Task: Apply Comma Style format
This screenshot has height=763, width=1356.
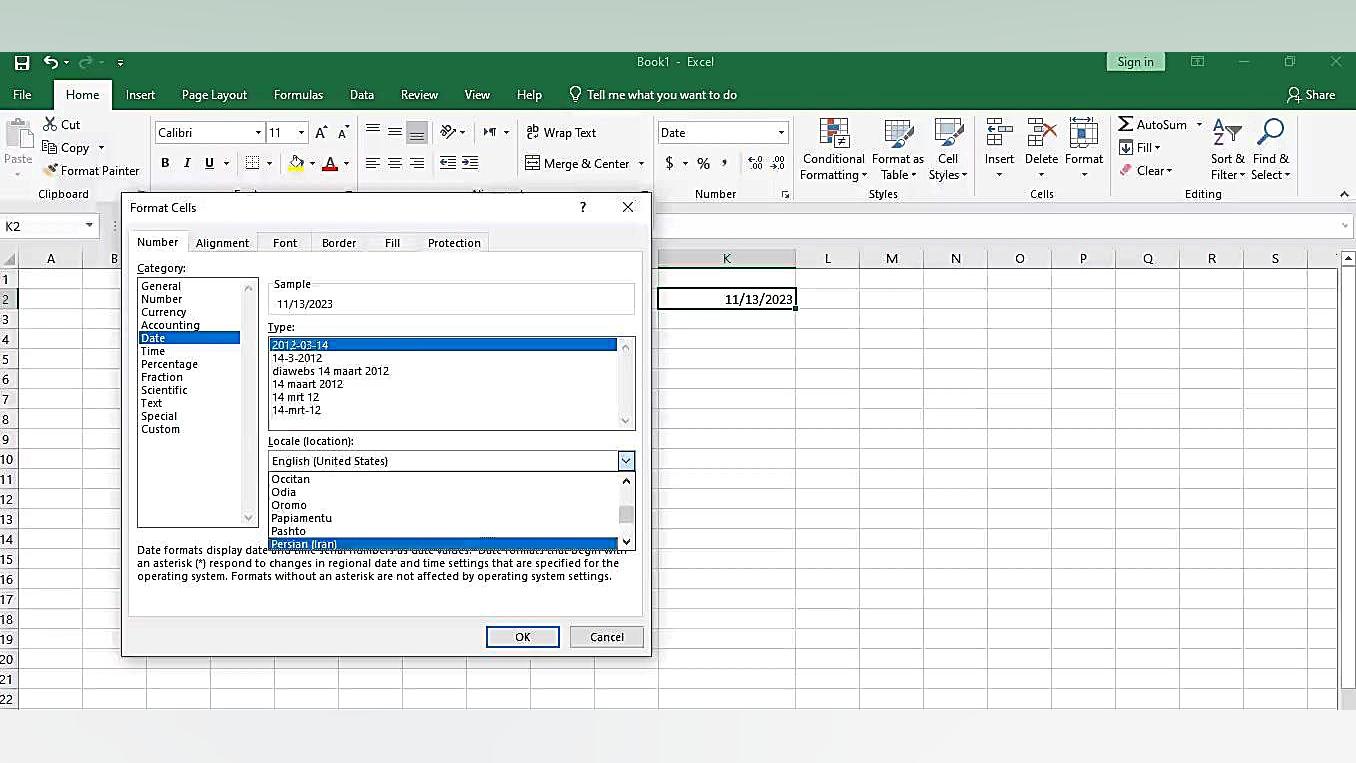Action: point(724,163)
